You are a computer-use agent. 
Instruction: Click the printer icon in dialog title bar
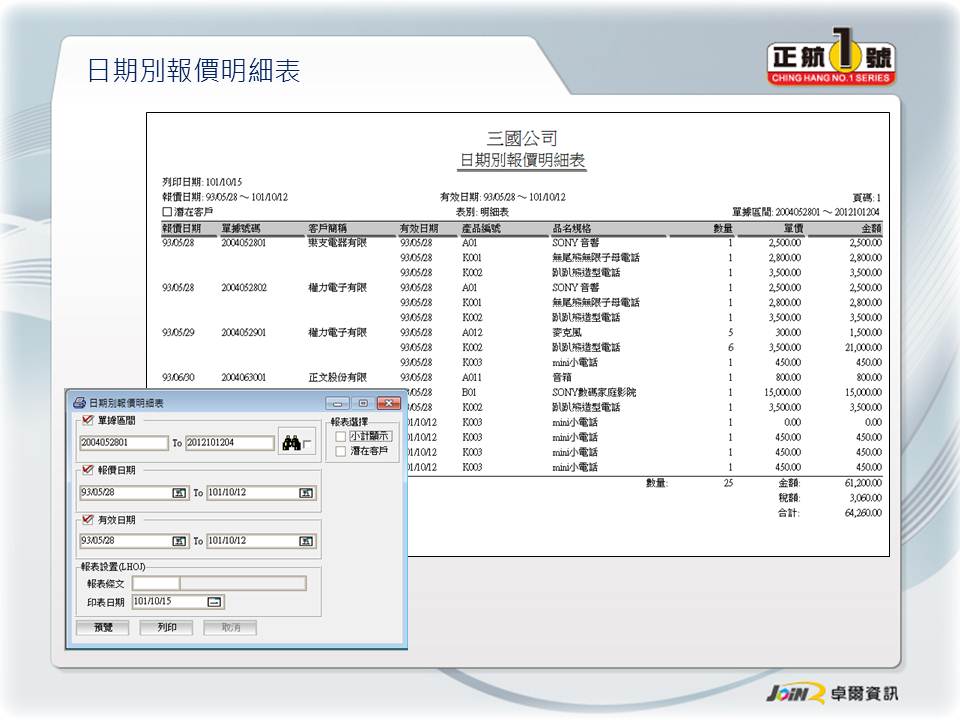pos(79,403)
